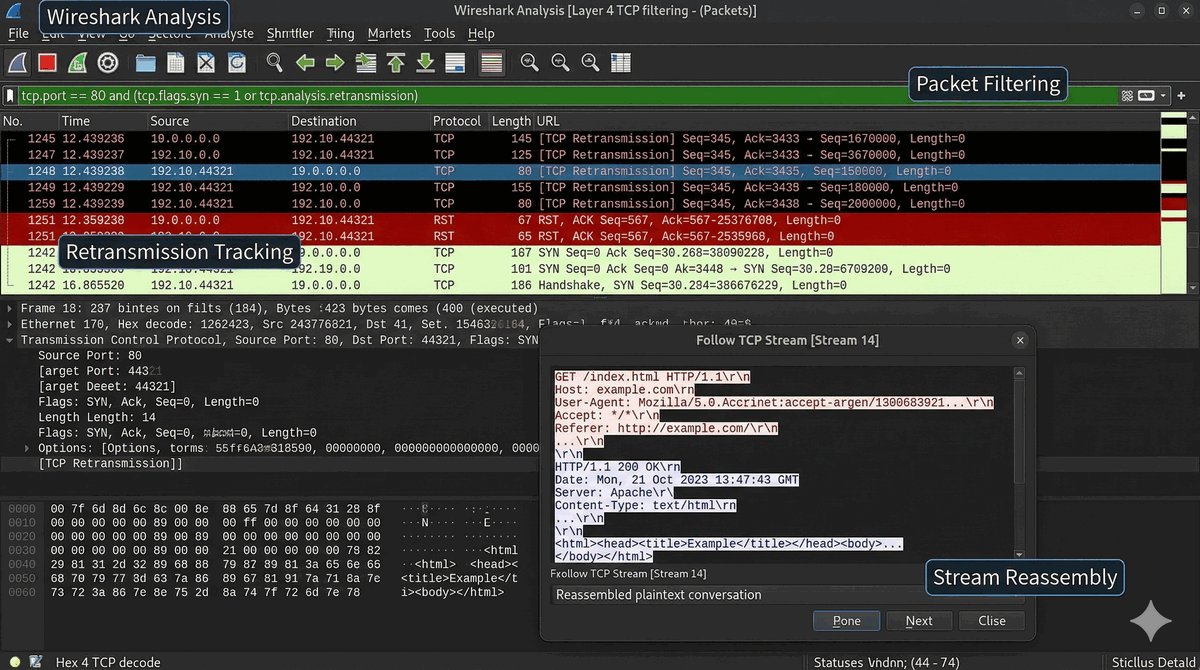Click the shark fin start capture icon

(17, 63)
